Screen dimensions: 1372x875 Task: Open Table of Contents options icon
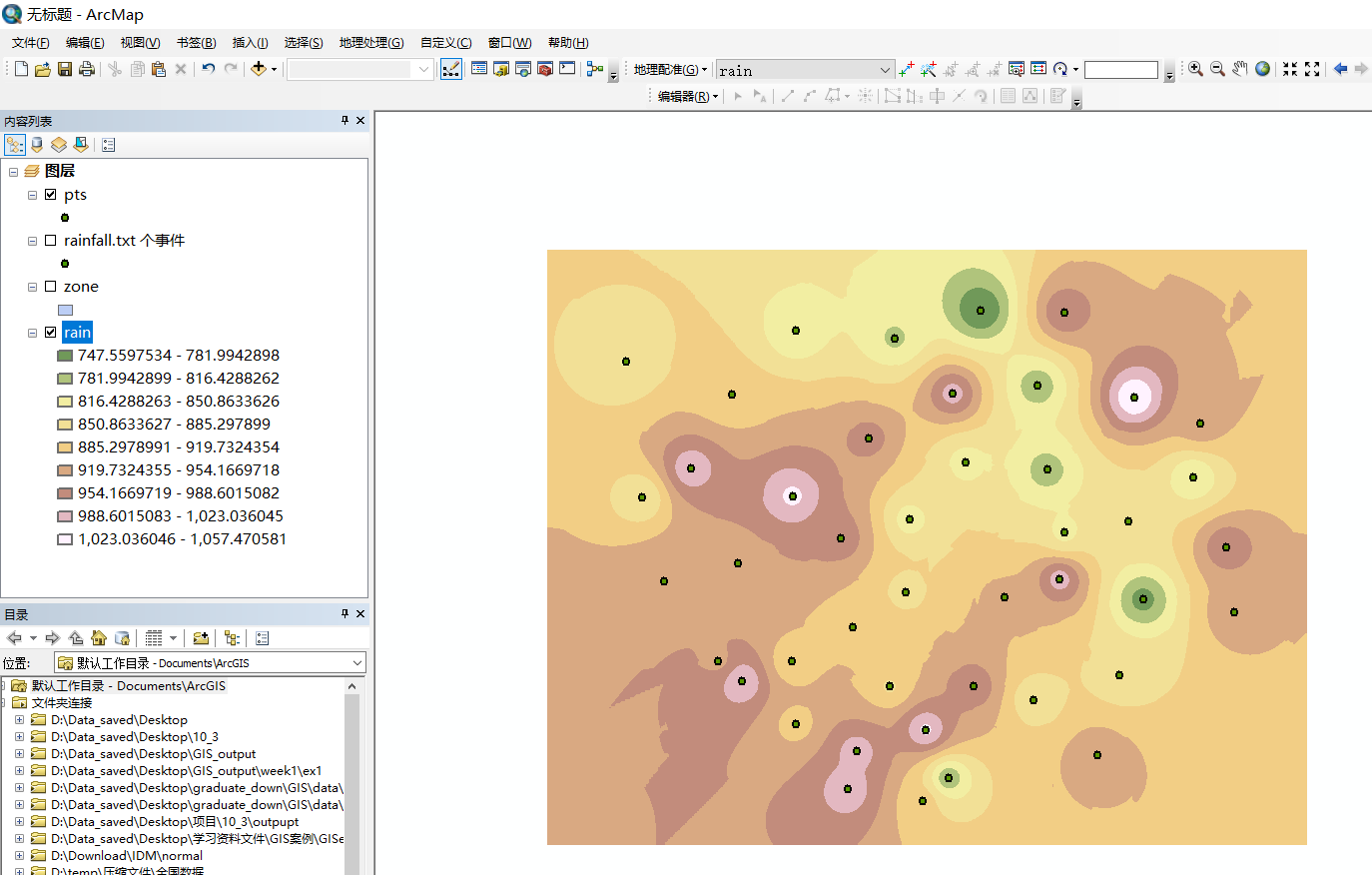point(109,145)
